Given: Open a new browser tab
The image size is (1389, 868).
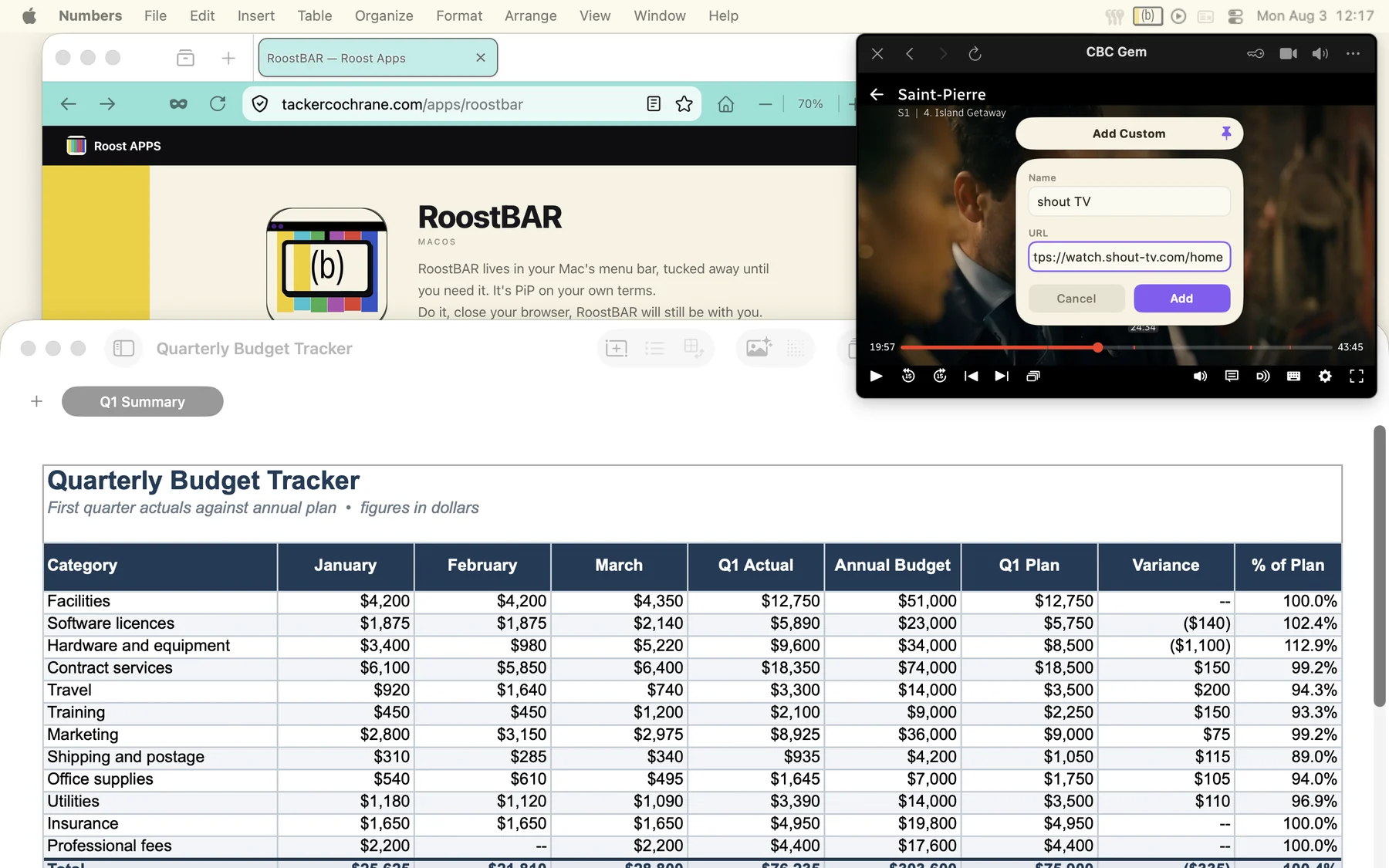Looking at the screenshot, I should tap(228, 58).
